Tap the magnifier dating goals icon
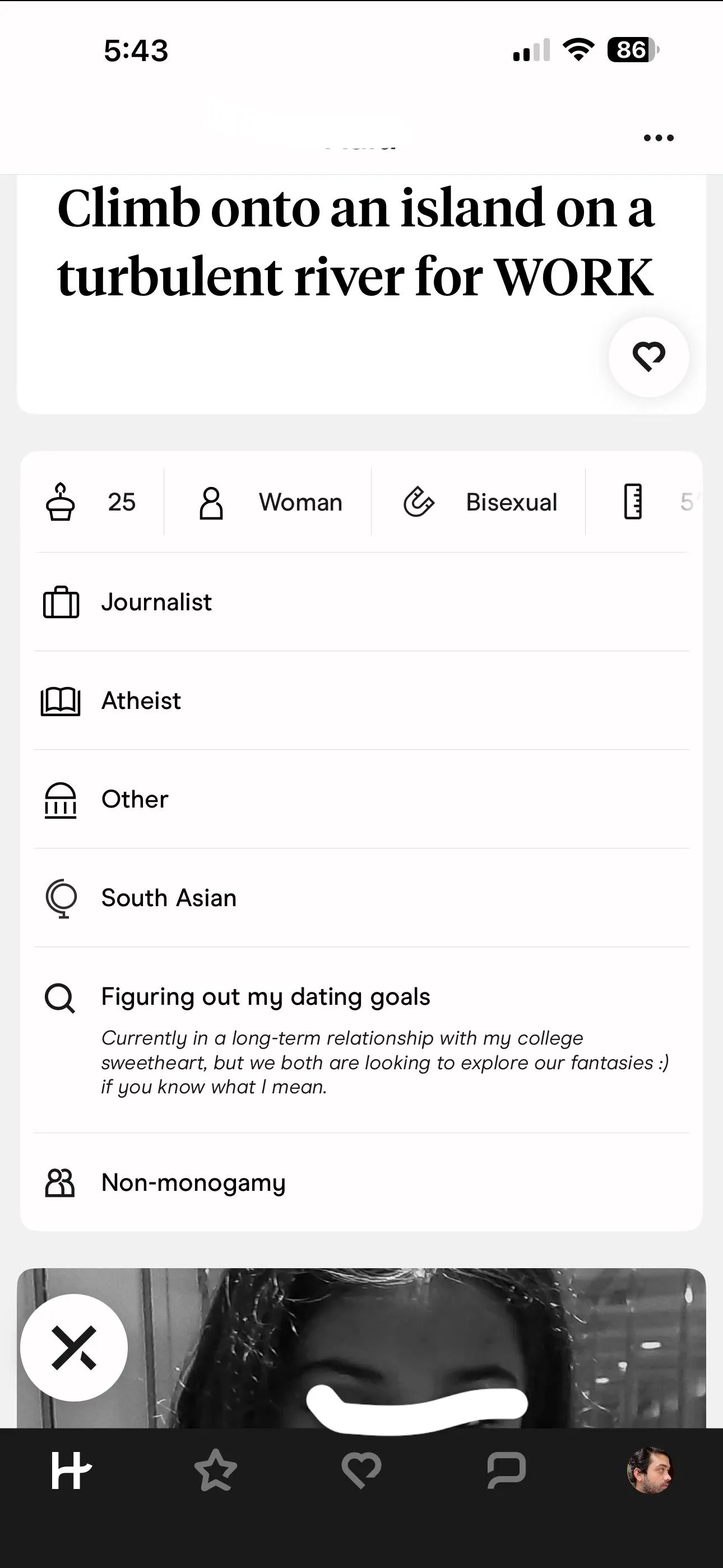The image size is (723, 1568). click(59, 998)
